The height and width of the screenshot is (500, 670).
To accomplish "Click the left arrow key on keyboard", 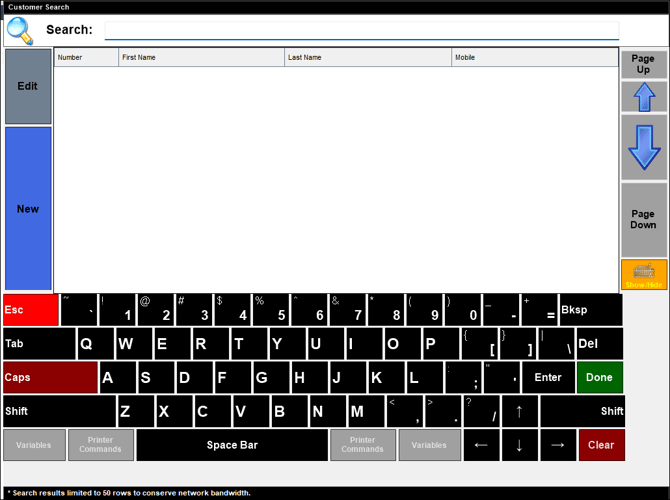I will [x=481, y=445].
